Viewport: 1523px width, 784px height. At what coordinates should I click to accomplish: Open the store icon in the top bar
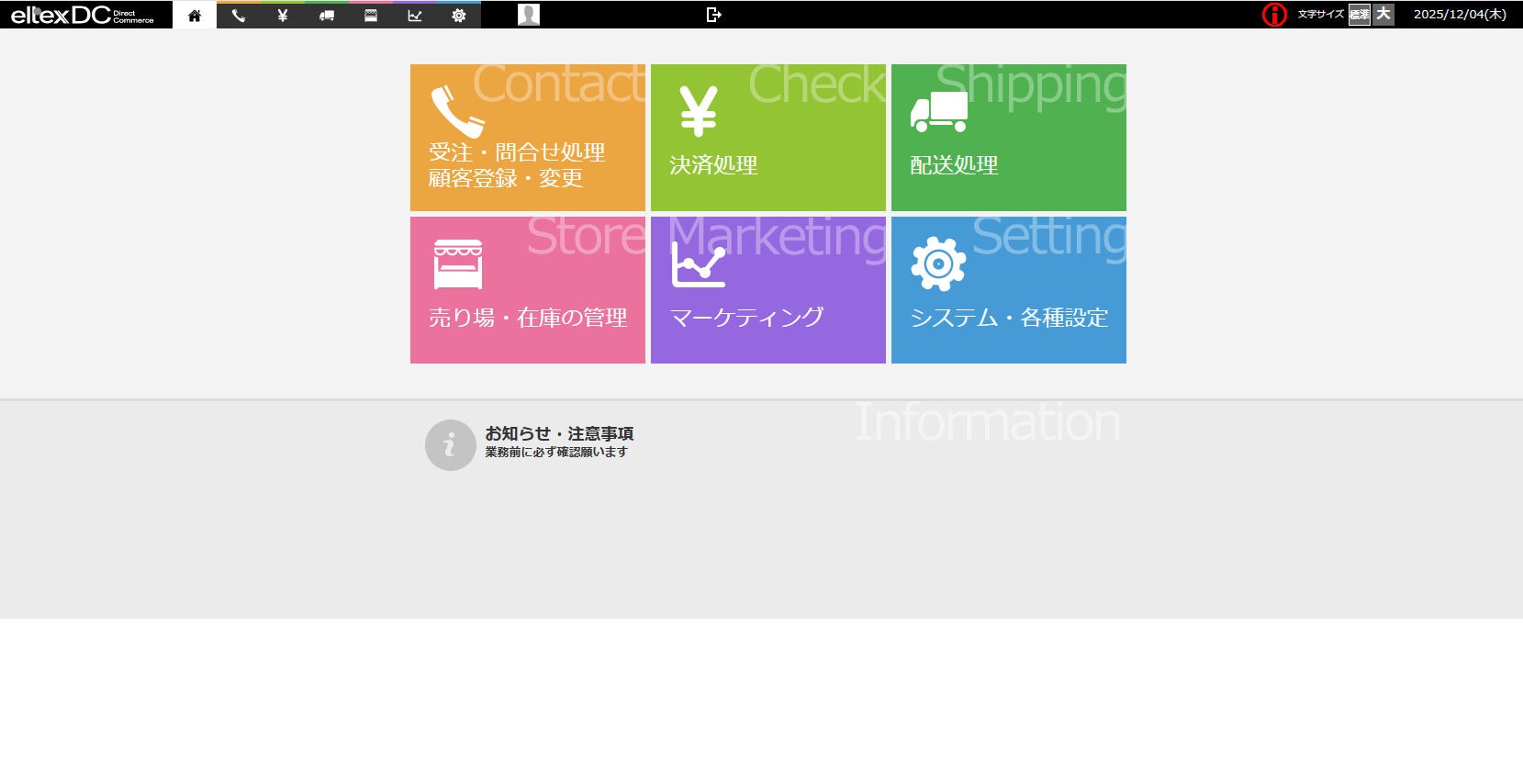tap(371, 15)
